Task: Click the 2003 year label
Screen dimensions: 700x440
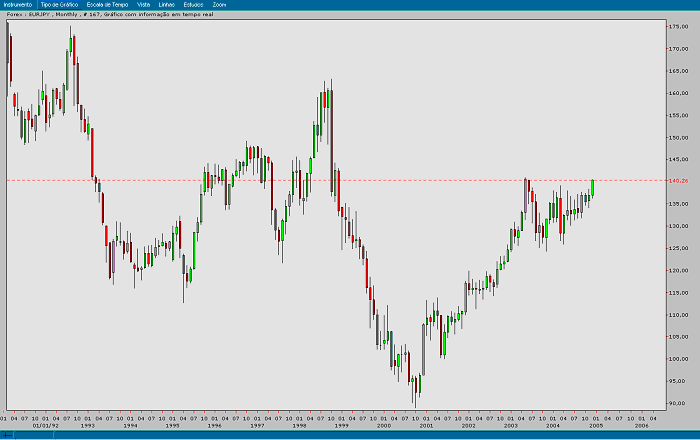Action: (x=511, y=426)
